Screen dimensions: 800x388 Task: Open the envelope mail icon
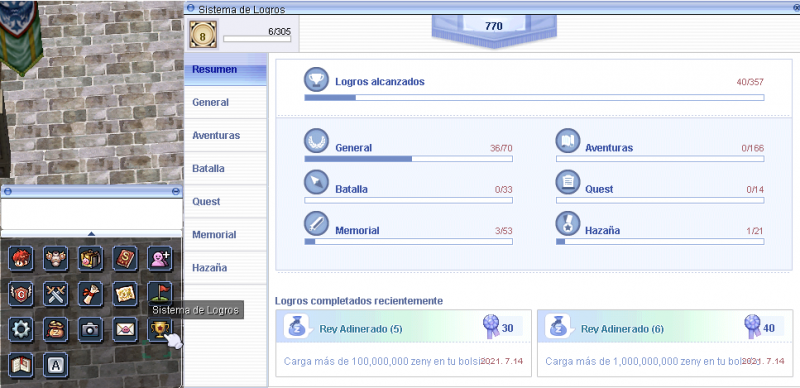125,330
